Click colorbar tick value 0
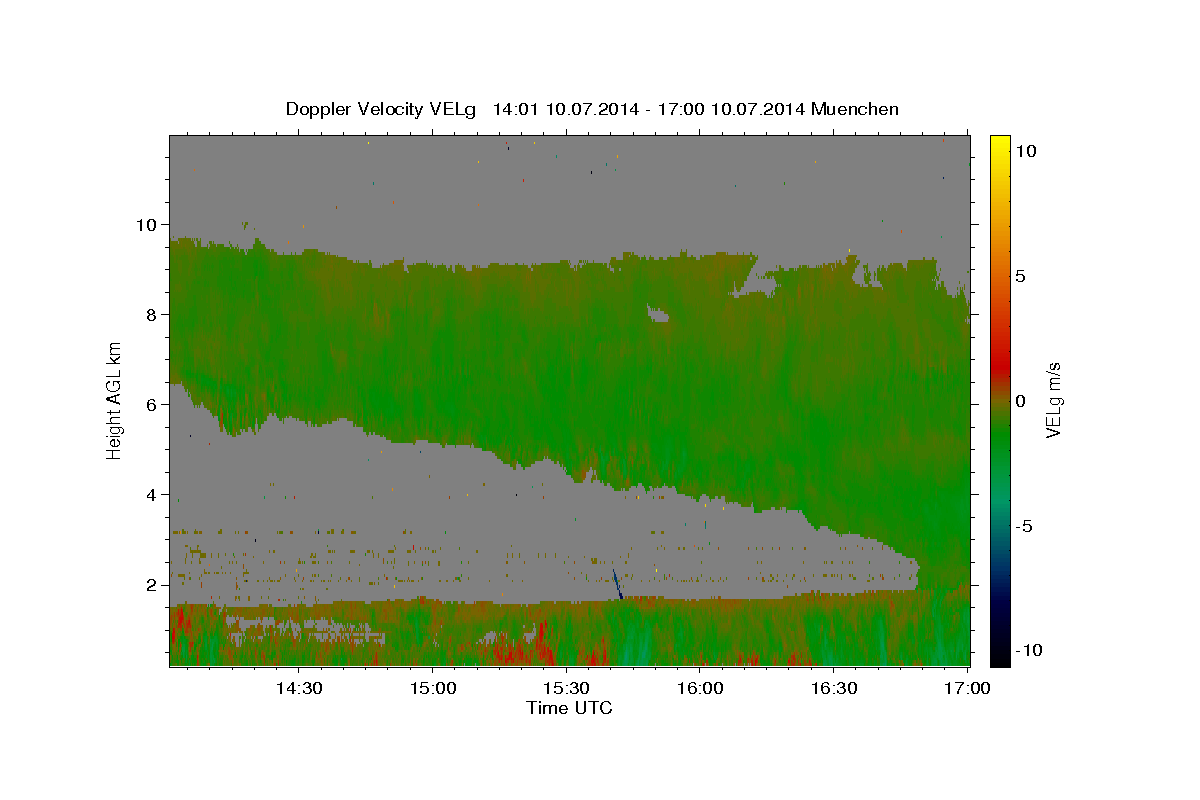 (x=1020, y=400)
